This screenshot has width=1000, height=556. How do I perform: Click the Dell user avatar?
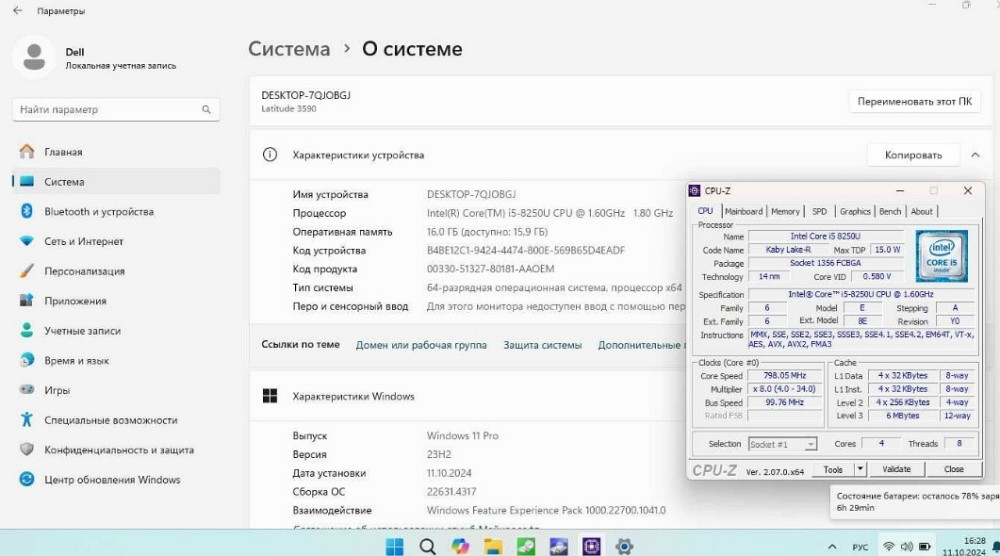coord(34,57)
